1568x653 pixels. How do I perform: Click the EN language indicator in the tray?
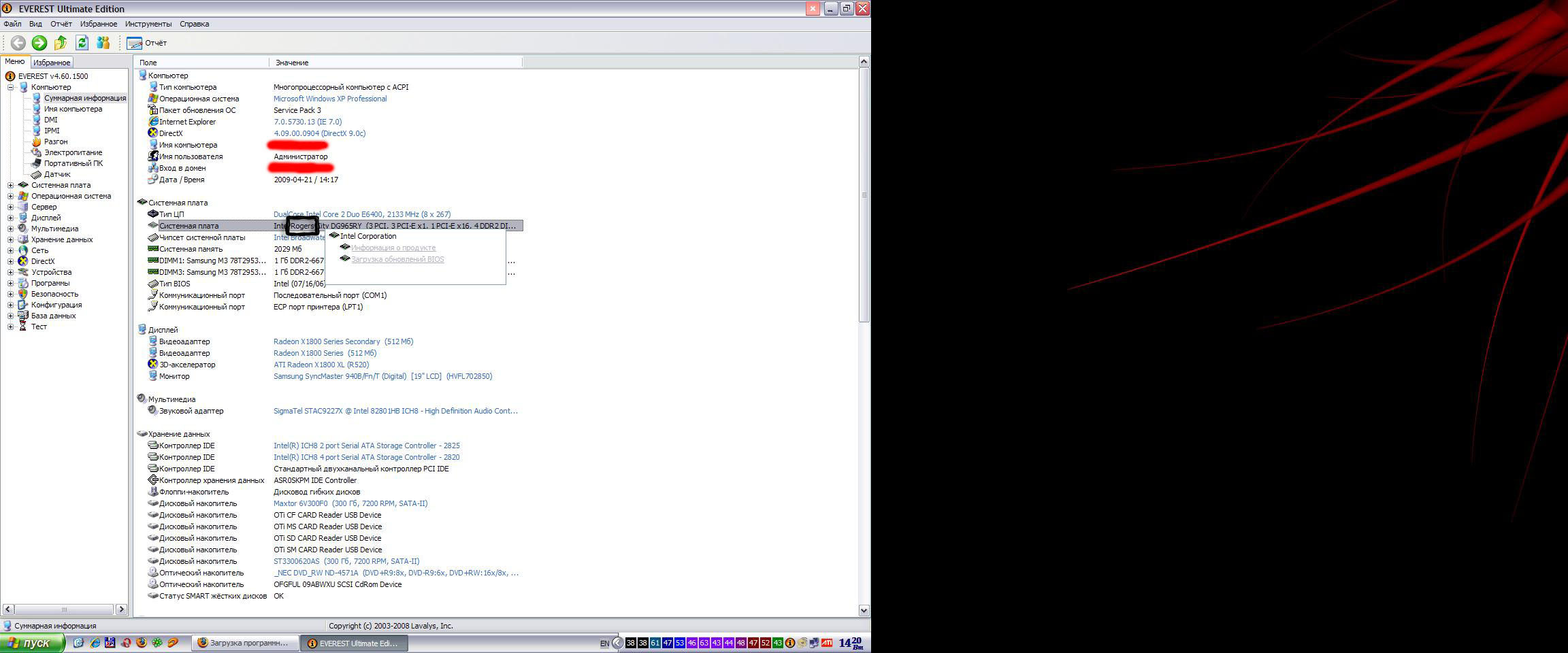(x=604, y=643)
